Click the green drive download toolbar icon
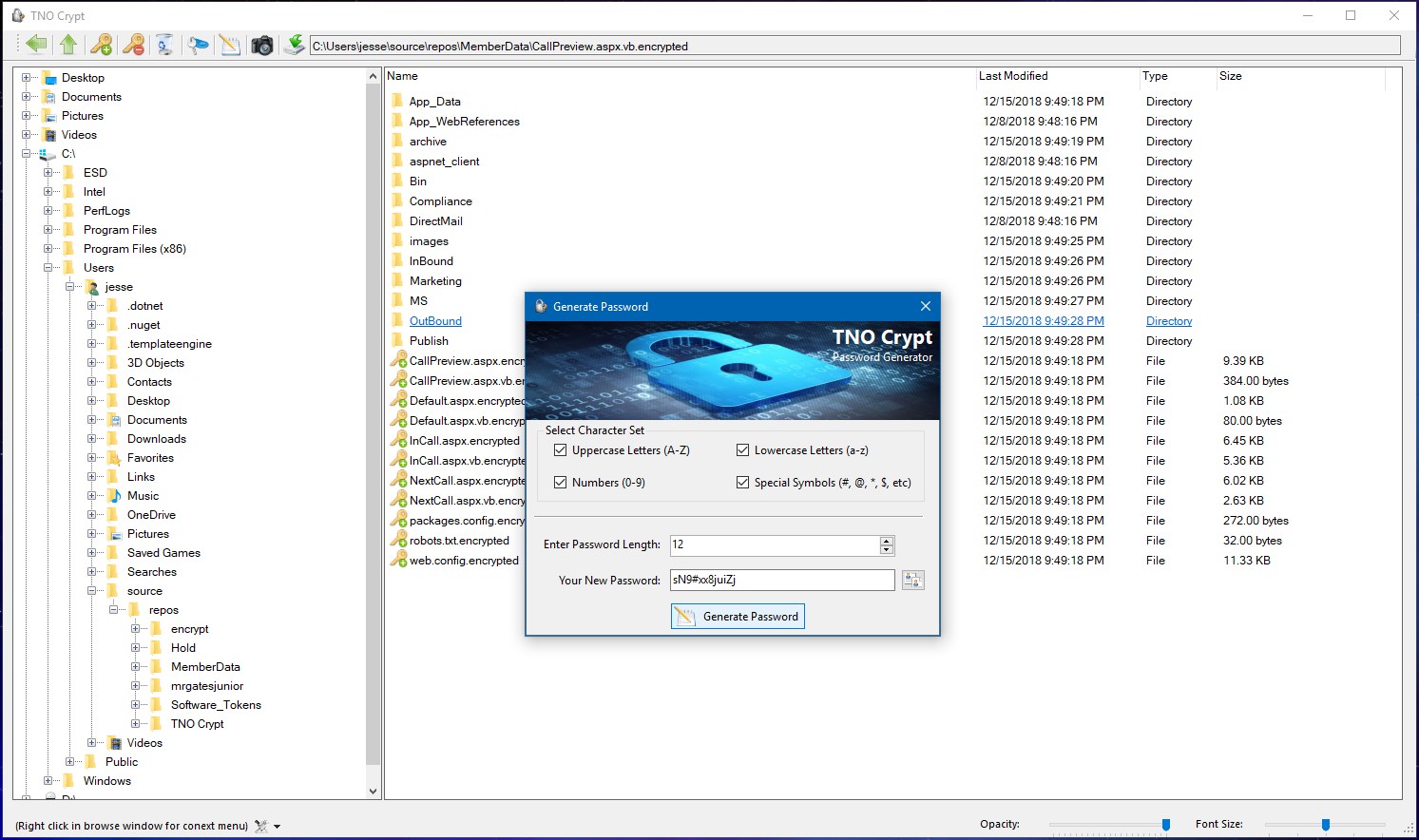1419x840 pixels. [x=294, y=44]
